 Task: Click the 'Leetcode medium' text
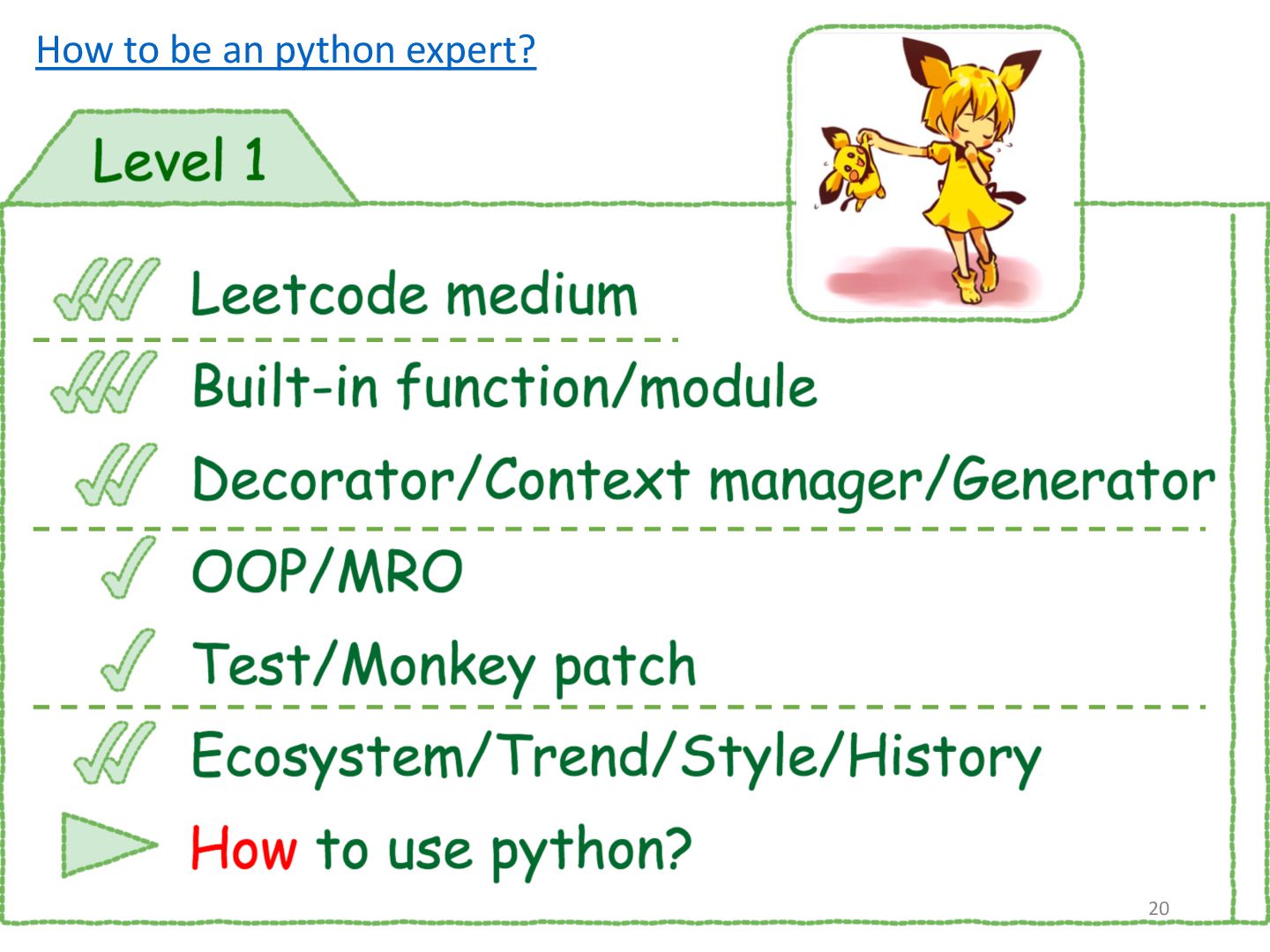(x=414, y=294)
